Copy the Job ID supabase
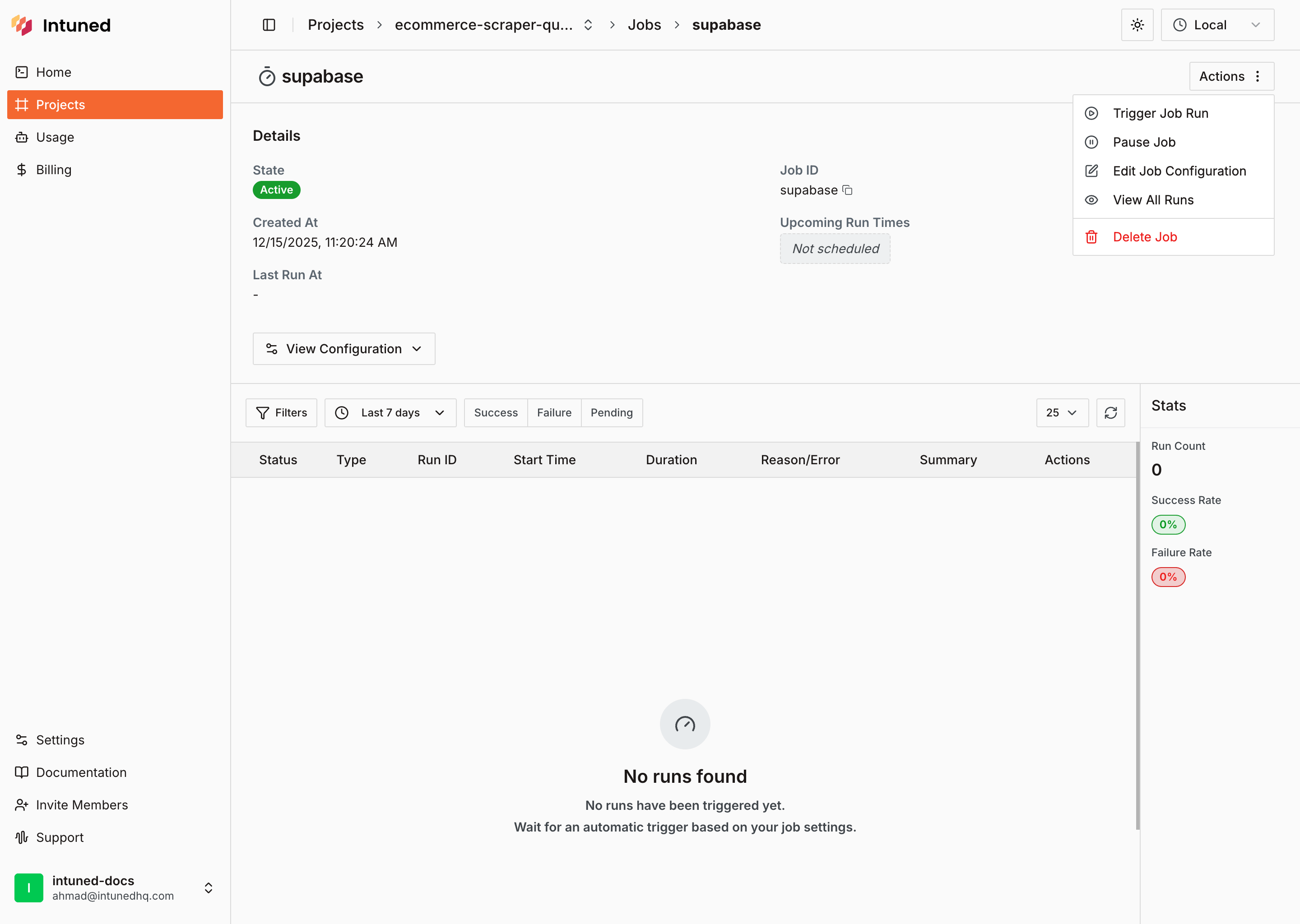This screenshot has width=1300, height=924. coord(848,190)
